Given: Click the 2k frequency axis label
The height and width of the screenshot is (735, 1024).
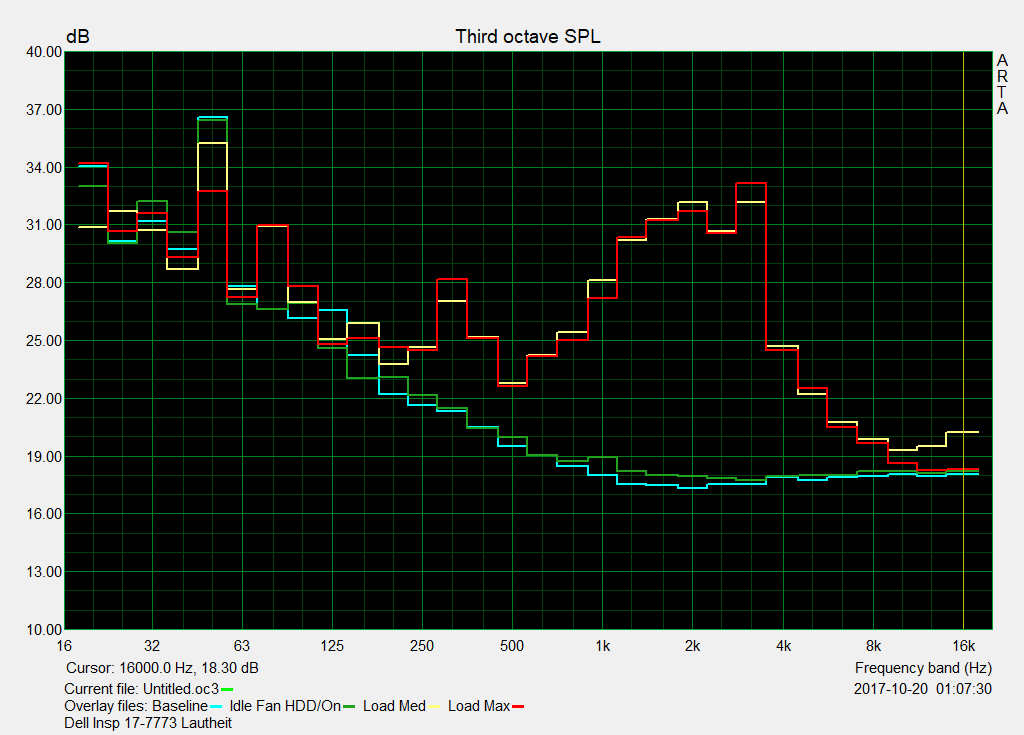Looking at the screenshot, I should point(692,646).
